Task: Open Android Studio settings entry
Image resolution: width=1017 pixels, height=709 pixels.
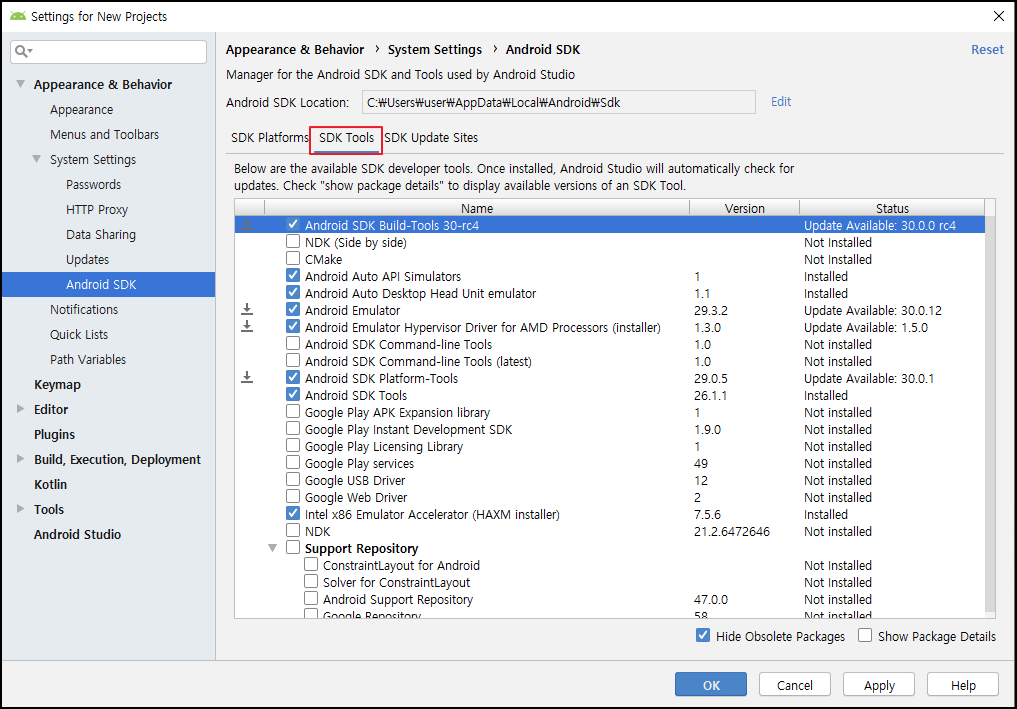Action: (77, 534)
